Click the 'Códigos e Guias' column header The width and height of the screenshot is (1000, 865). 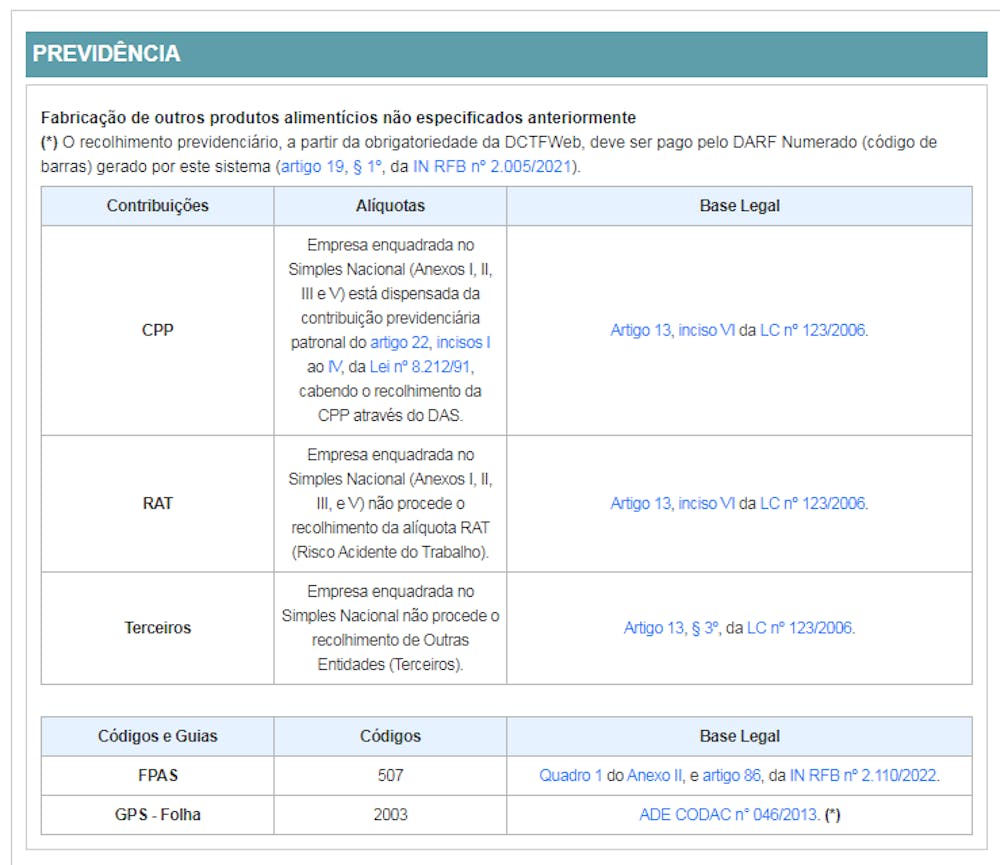click(157, 736)
